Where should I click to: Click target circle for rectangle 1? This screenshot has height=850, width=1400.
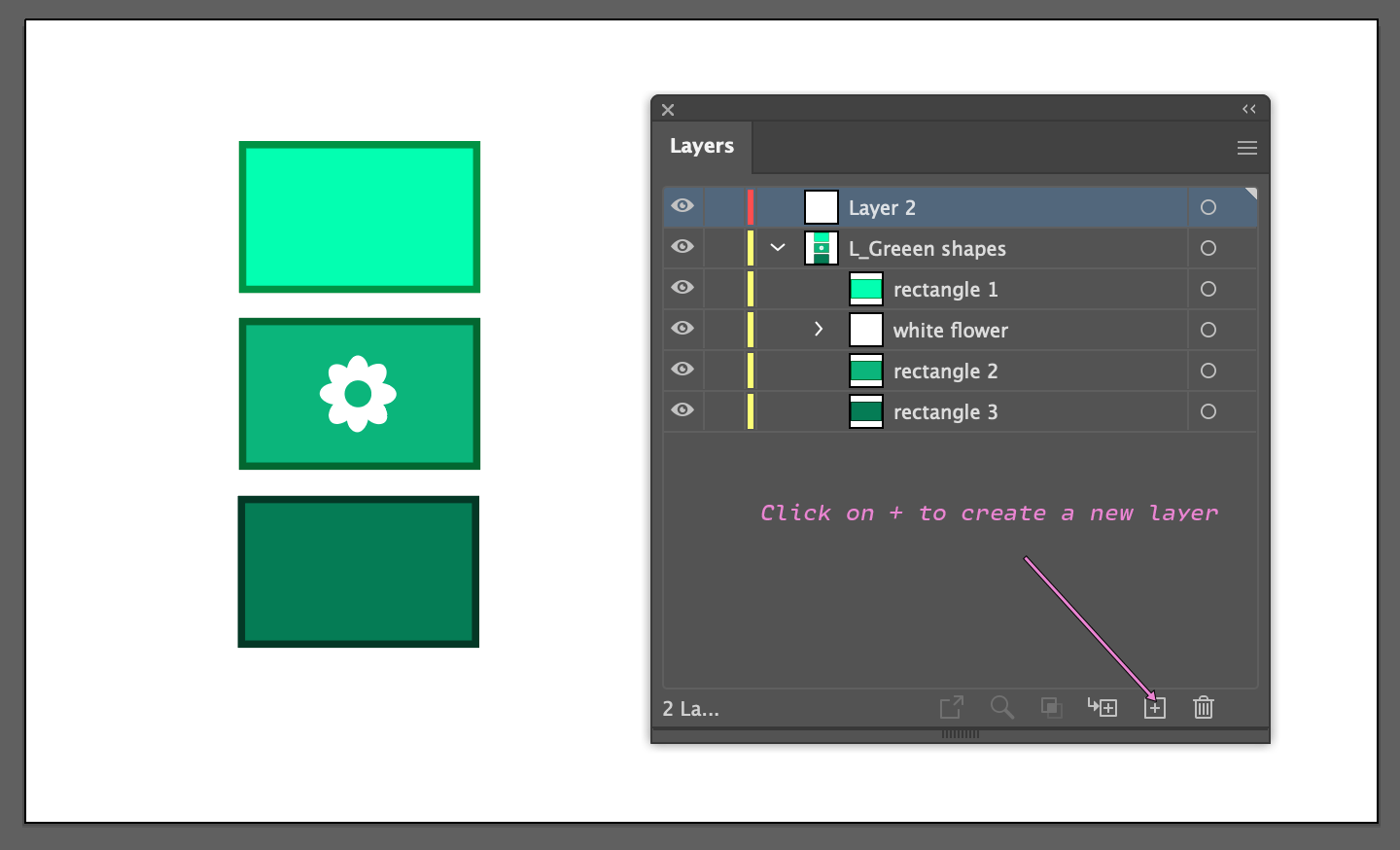pos(1208,289)
